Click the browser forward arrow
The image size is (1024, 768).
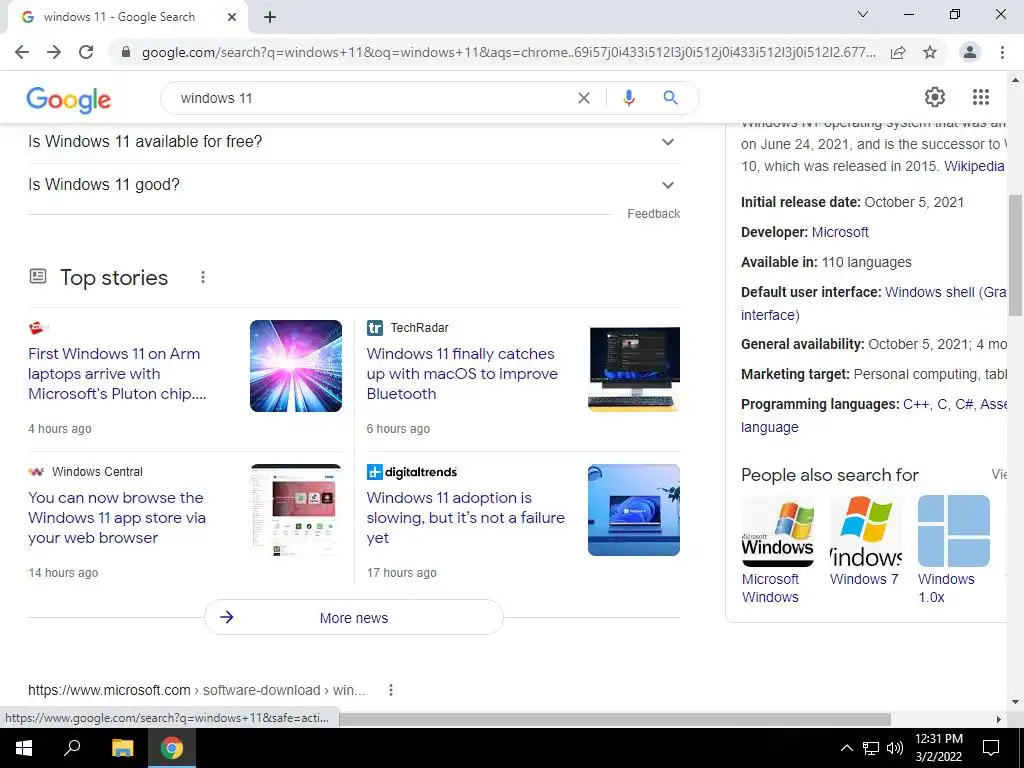[54, 52]
